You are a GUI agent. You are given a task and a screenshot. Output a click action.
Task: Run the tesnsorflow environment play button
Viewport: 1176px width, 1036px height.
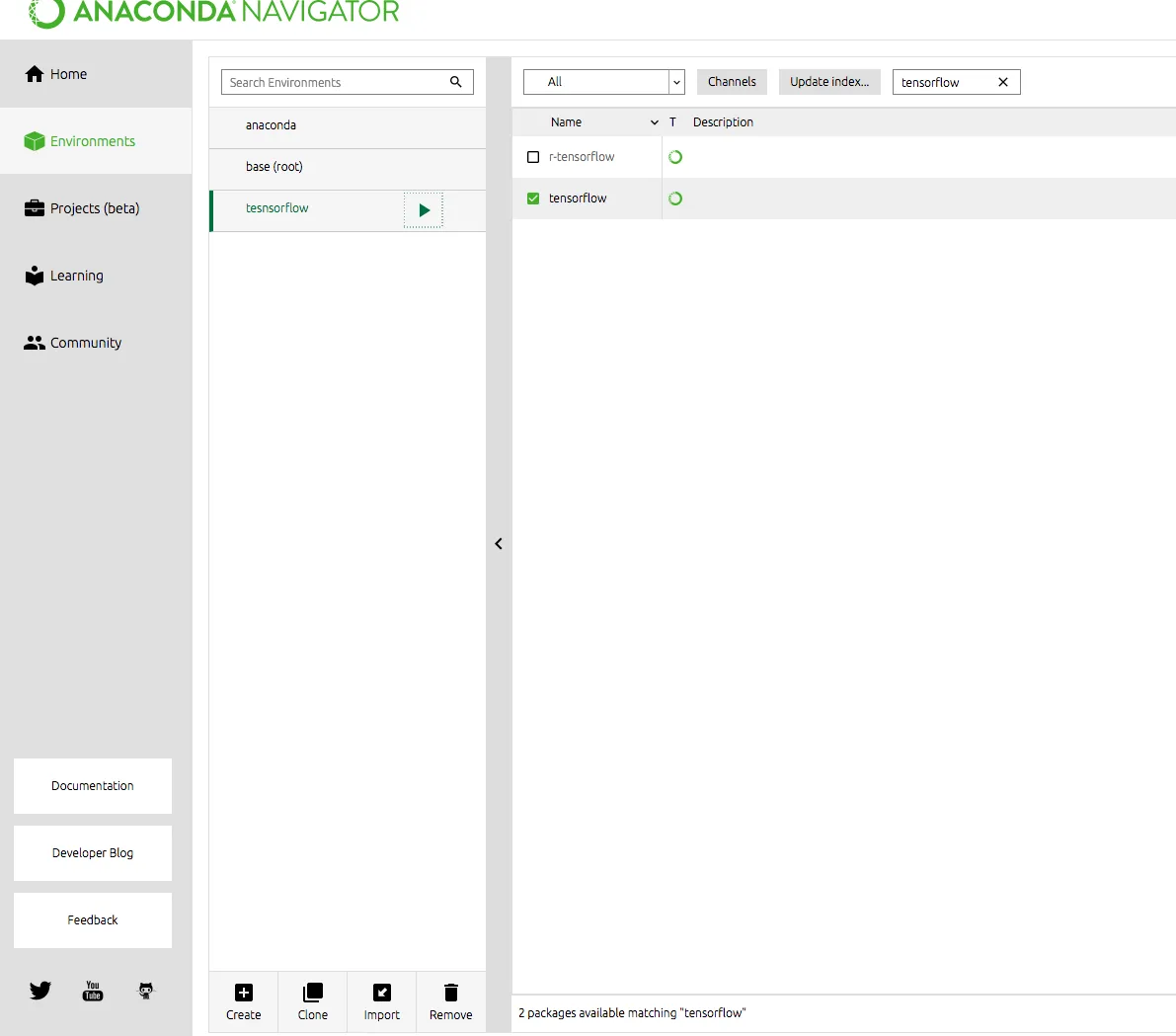[x=424, y=210]
